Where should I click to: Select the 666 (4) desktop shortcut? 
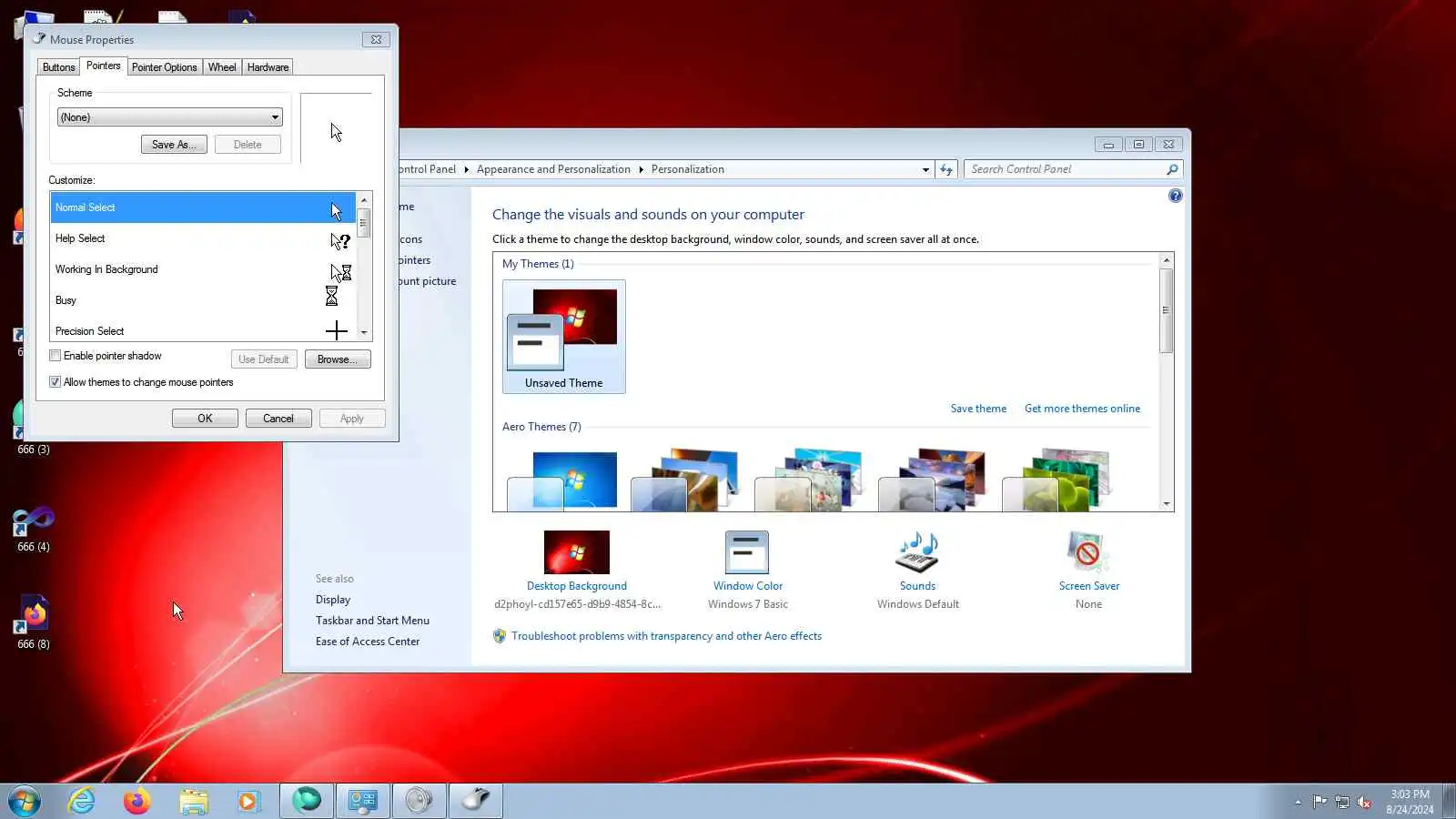click(34, 530)
